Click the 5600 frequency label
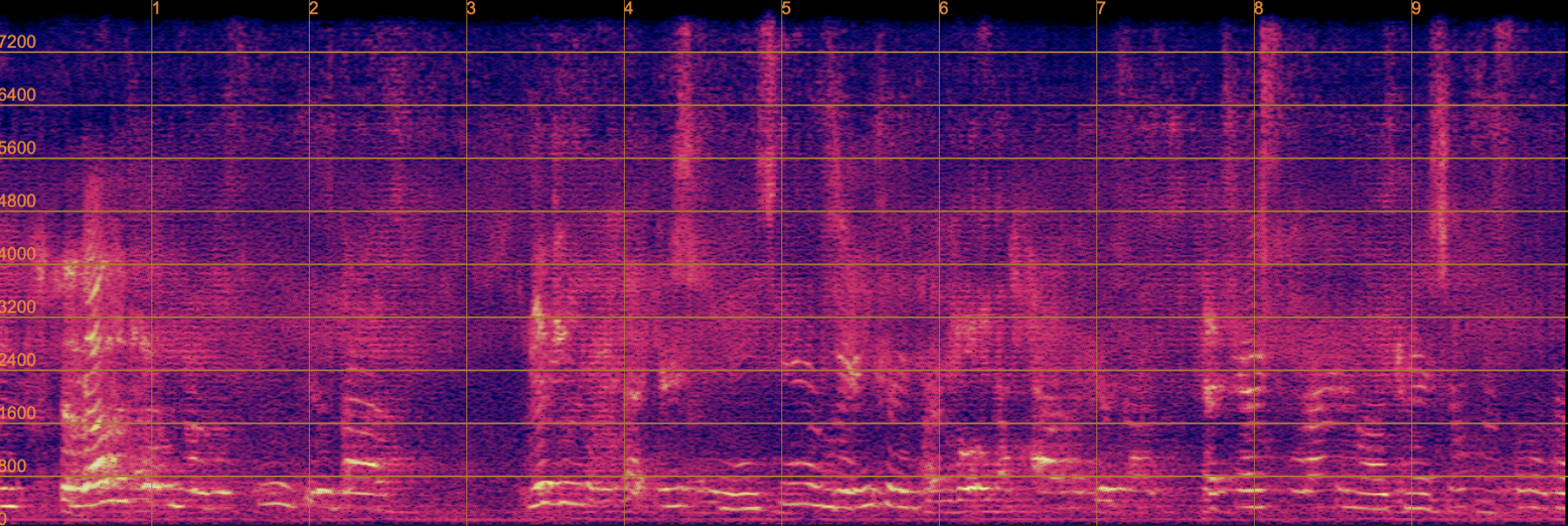The width and height of the screenshot is (1568, 526). point(18,148)
